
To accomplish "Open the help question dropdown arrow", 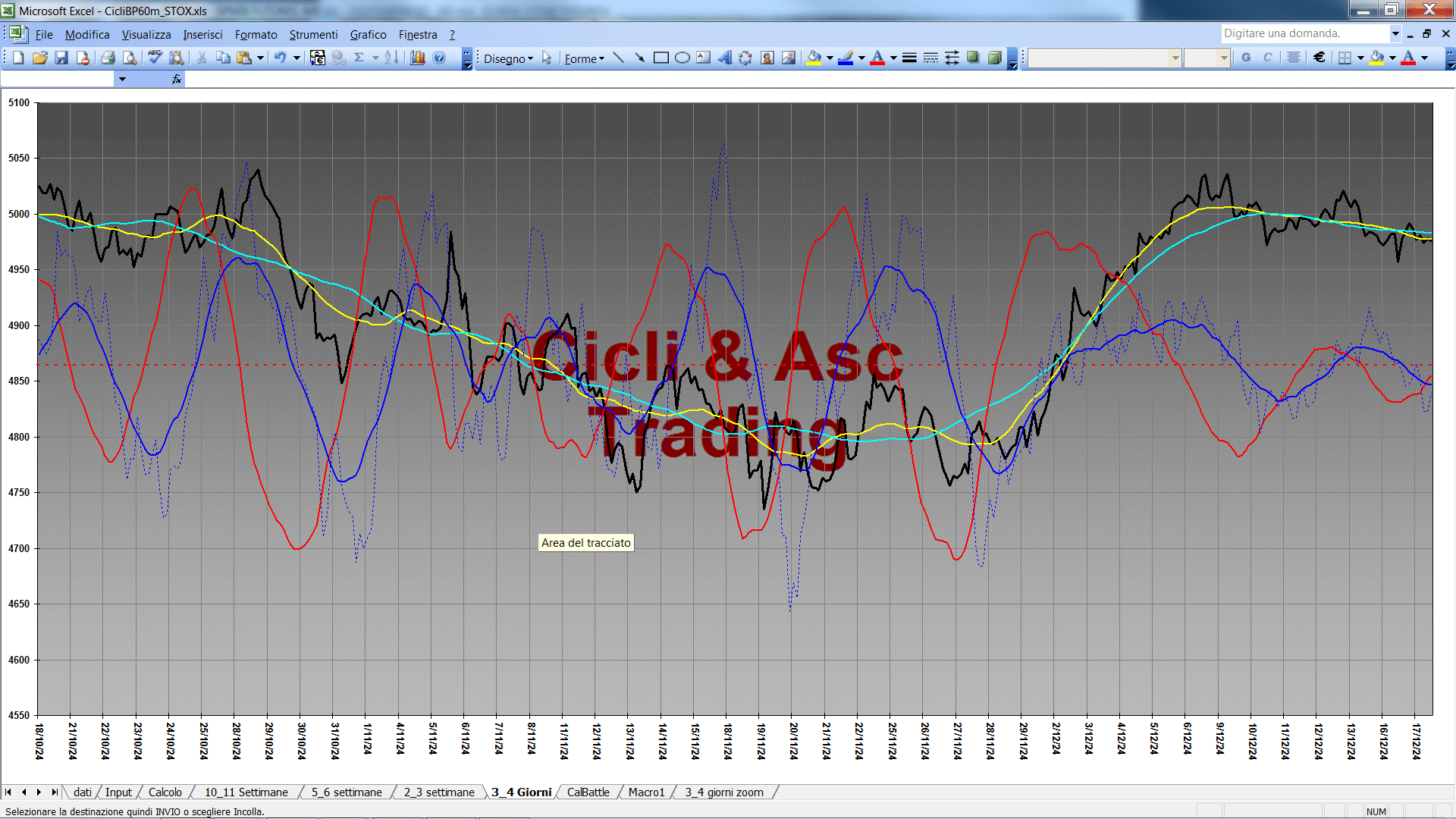I will click(1395, 33).
